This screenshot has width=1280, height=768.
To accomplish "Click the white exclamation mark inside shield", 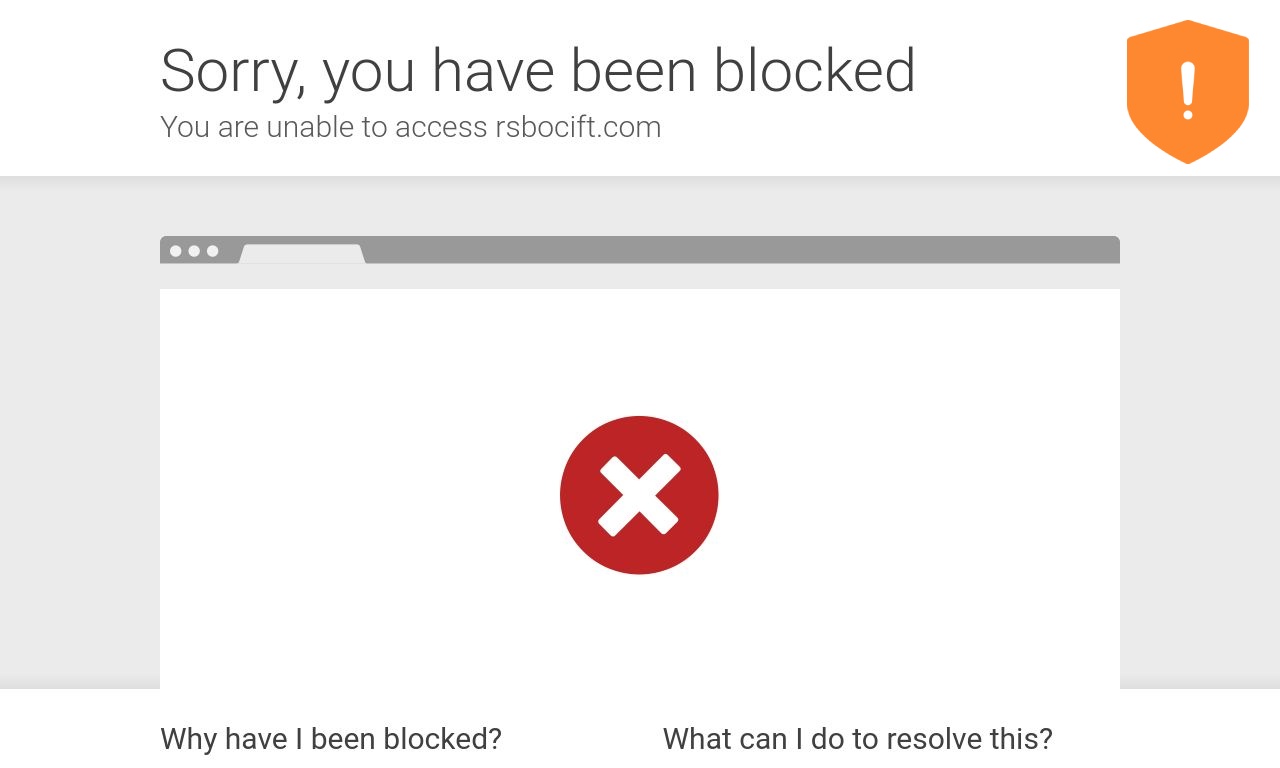I will click(1187, 91).
